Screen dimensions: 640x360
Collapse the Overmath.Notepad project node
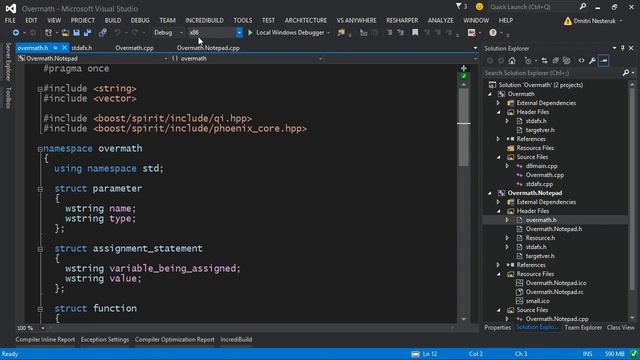(490, 193)
